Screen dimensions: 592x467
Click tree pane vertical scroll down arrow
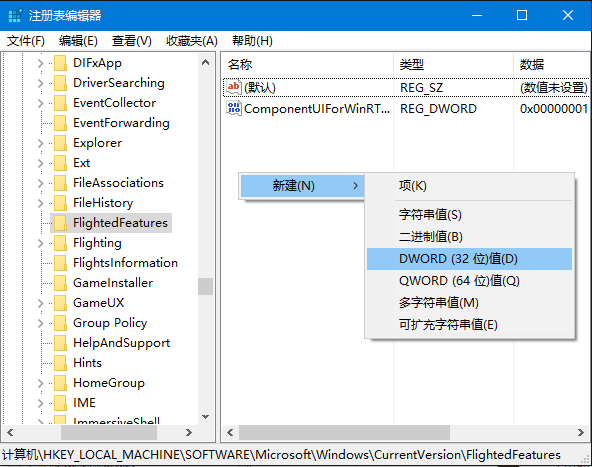pos(205,417)
